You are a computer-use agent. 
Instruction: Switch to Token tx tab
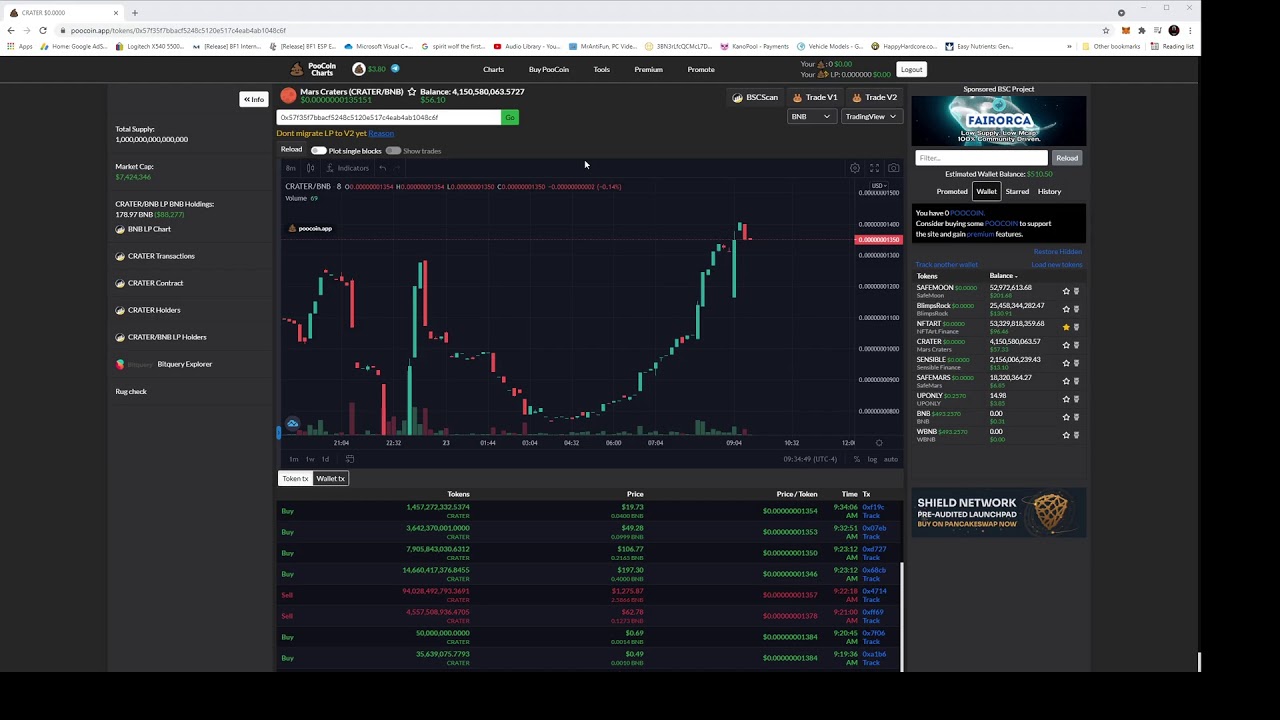tap(295, 479)
